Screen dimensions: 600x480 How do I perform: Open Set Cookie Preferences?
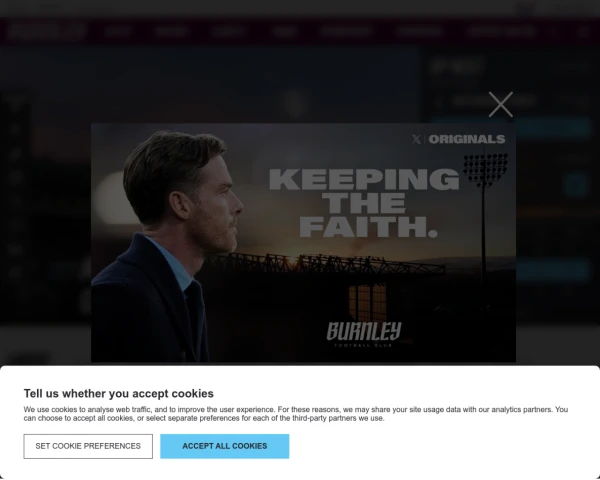88,446
